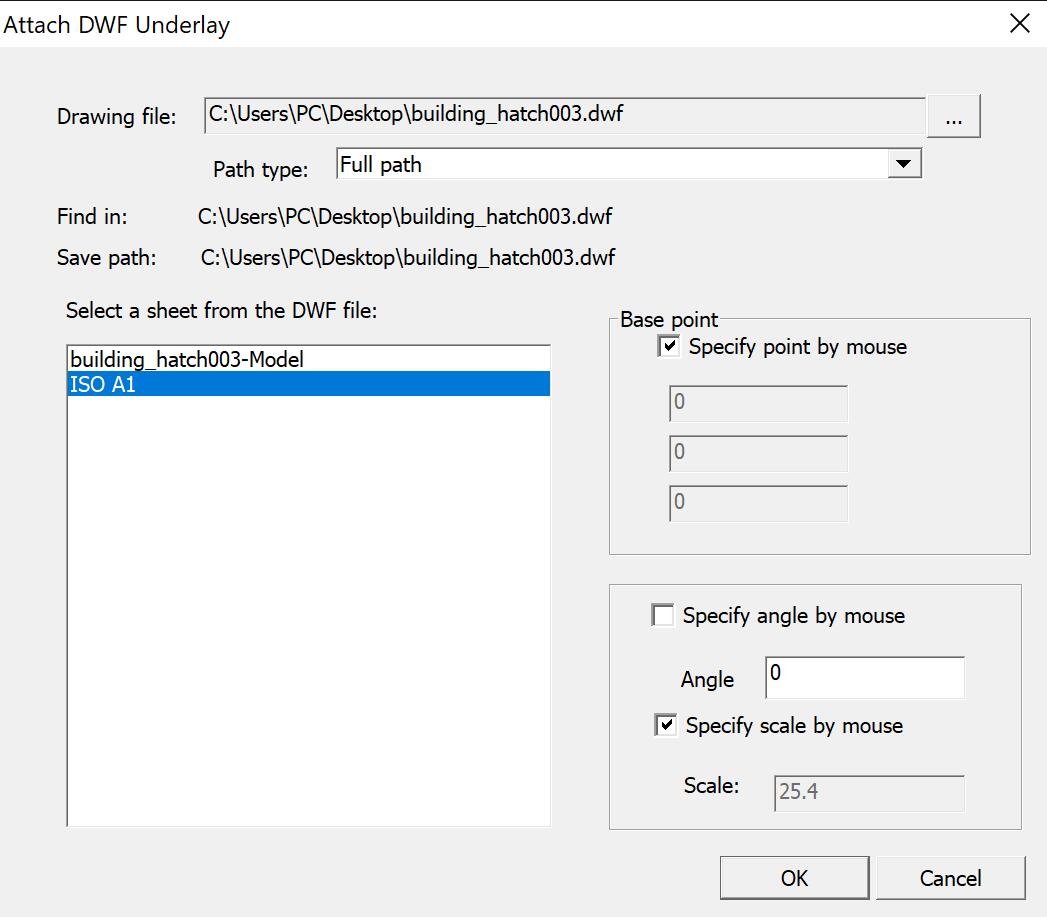Click the third base point coordinate field
This screenshot has height=917, width=1047.
756,503
